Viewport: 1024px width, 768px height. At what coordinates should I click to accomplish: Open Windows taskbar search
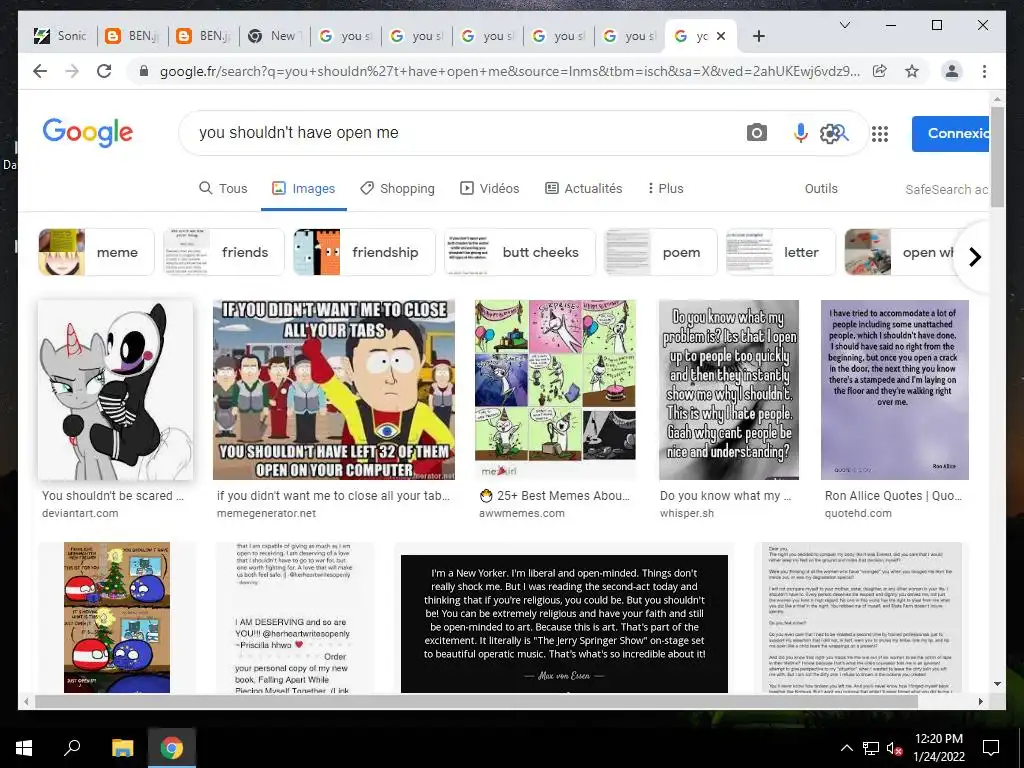(x=72, y=748)
